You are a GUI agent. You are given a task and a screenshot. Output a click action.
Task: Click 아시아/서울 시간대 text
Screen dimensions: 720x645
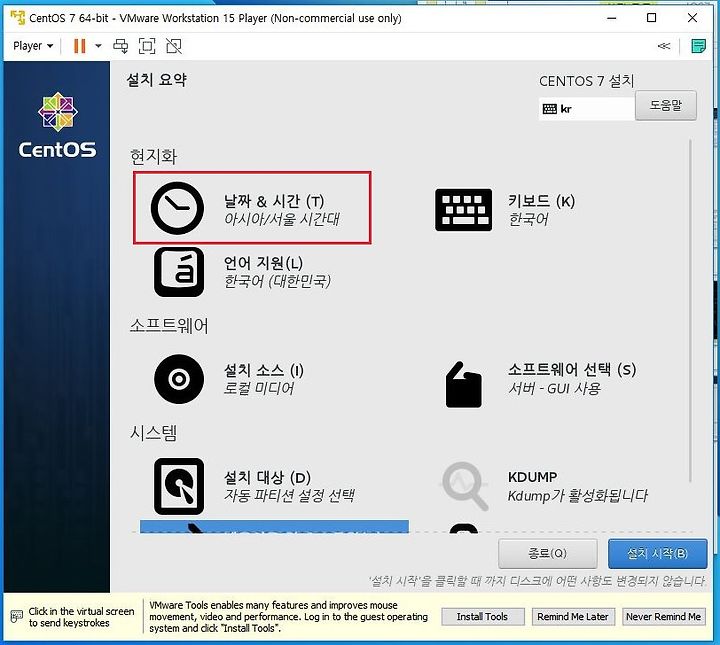pyautogui.click(x=281, y=219)
